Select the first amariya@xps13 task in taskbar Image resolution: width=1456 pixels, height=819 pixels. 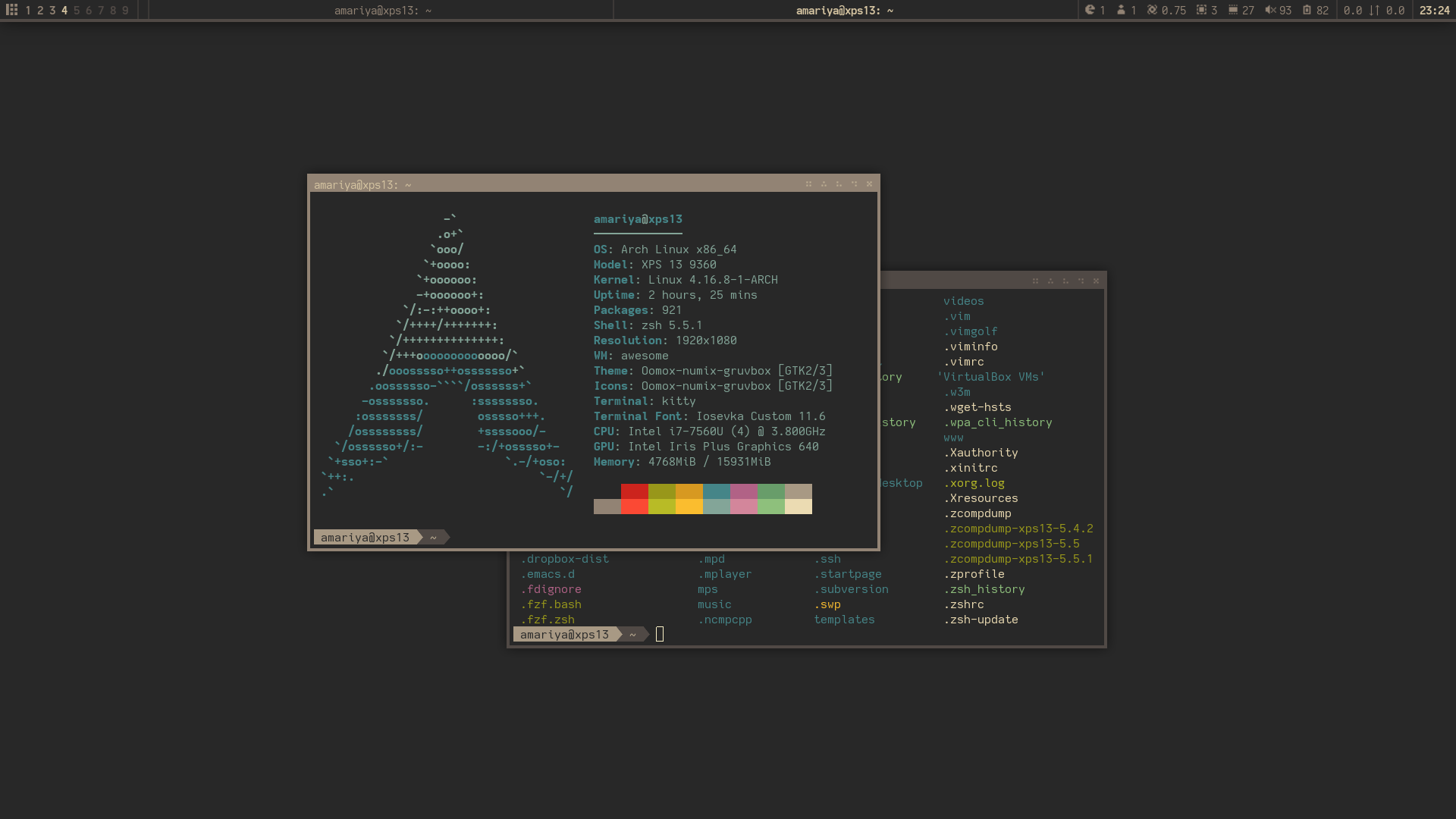pyautogui.click(x=382, y=10)
